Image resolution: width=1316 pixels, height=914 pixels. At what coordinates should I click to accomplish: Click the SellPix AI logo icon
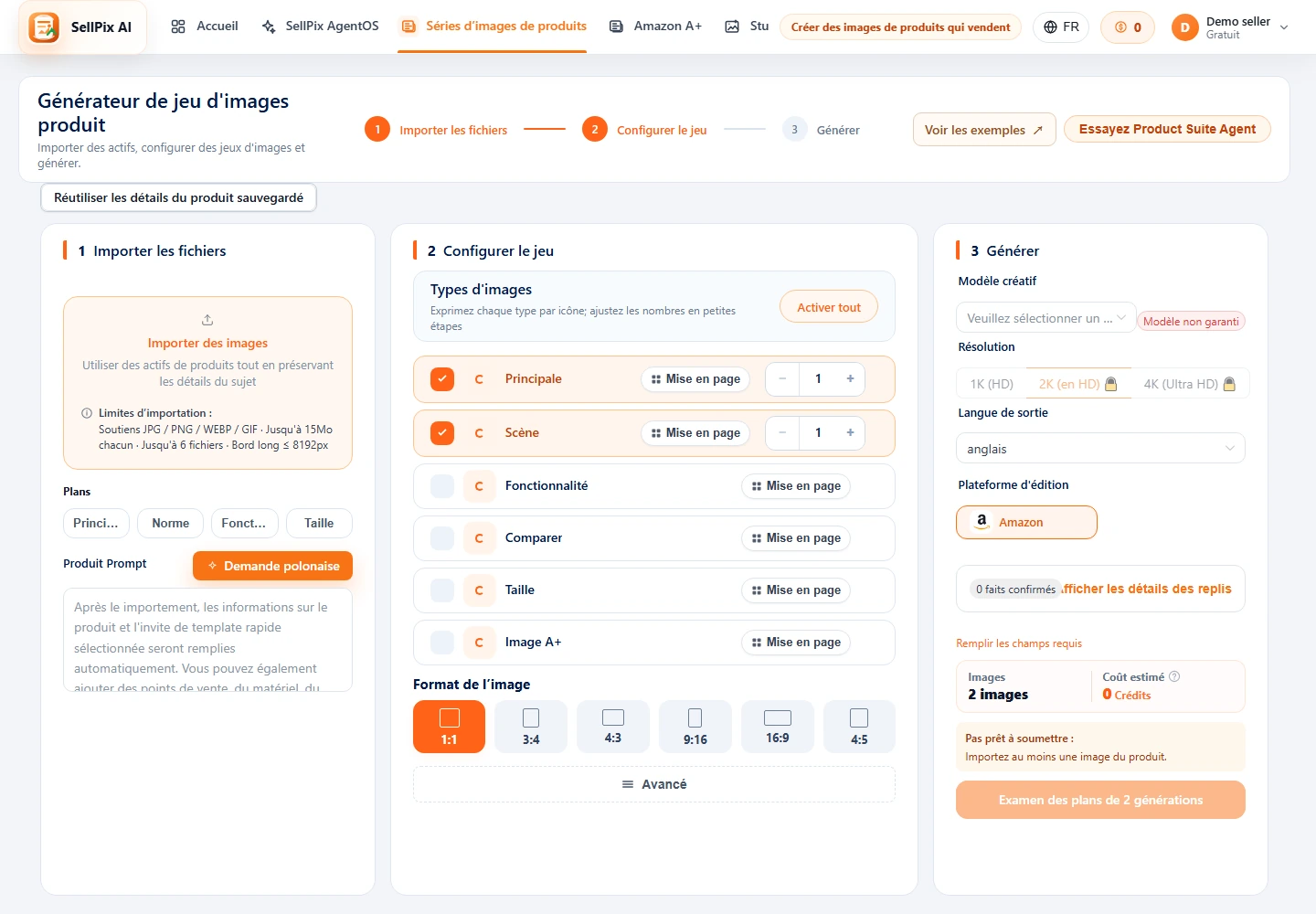click(x=44, y=27)
